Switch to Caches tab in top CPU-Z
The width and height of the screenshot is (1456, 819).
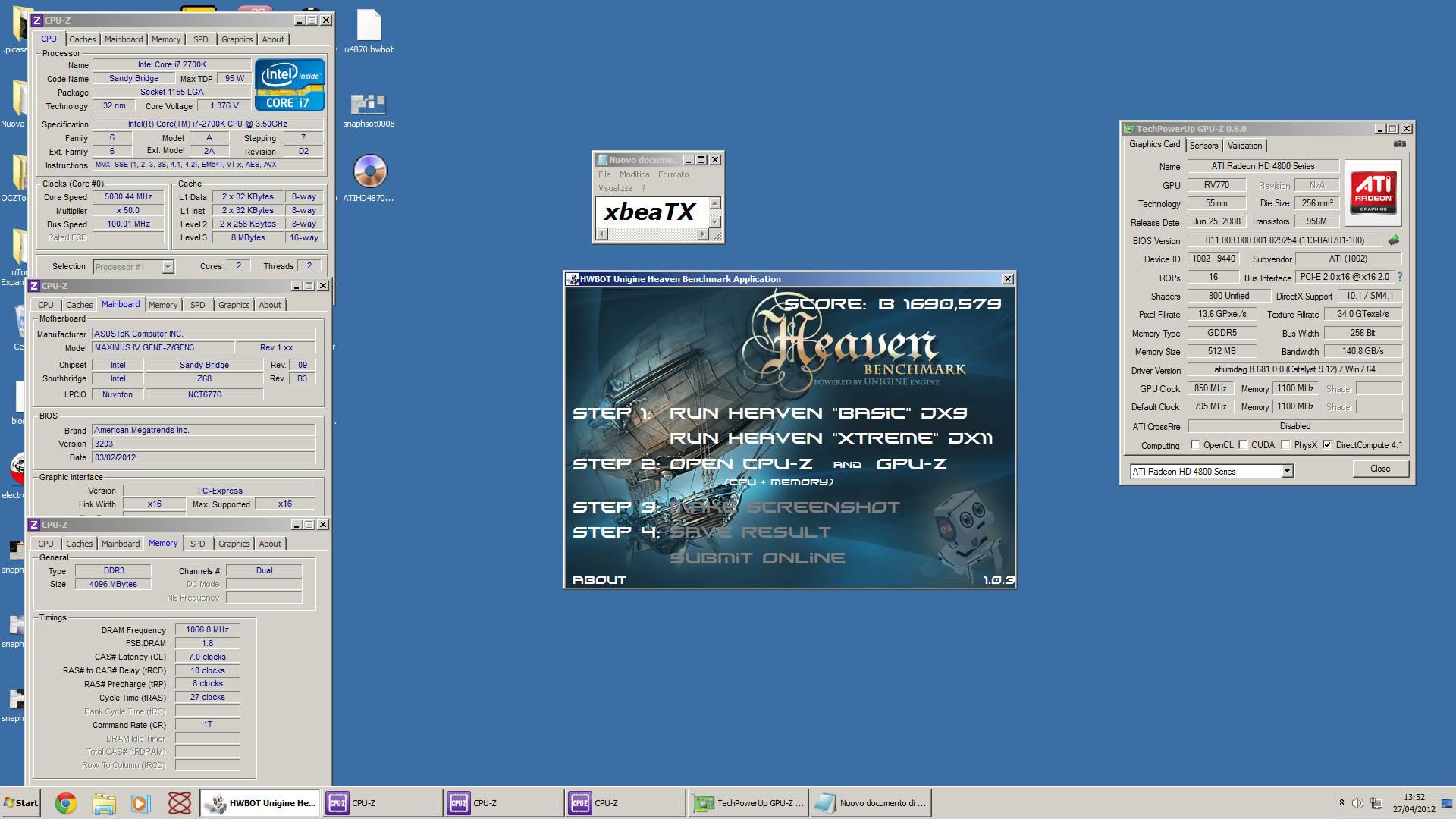click(x=83, y=39)
